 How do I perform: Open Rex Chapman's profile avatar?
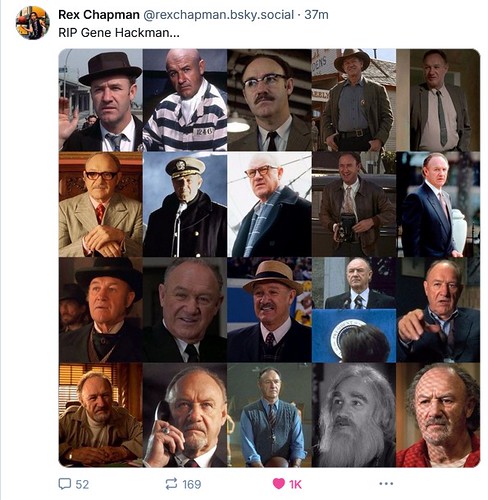coord(33,23)
